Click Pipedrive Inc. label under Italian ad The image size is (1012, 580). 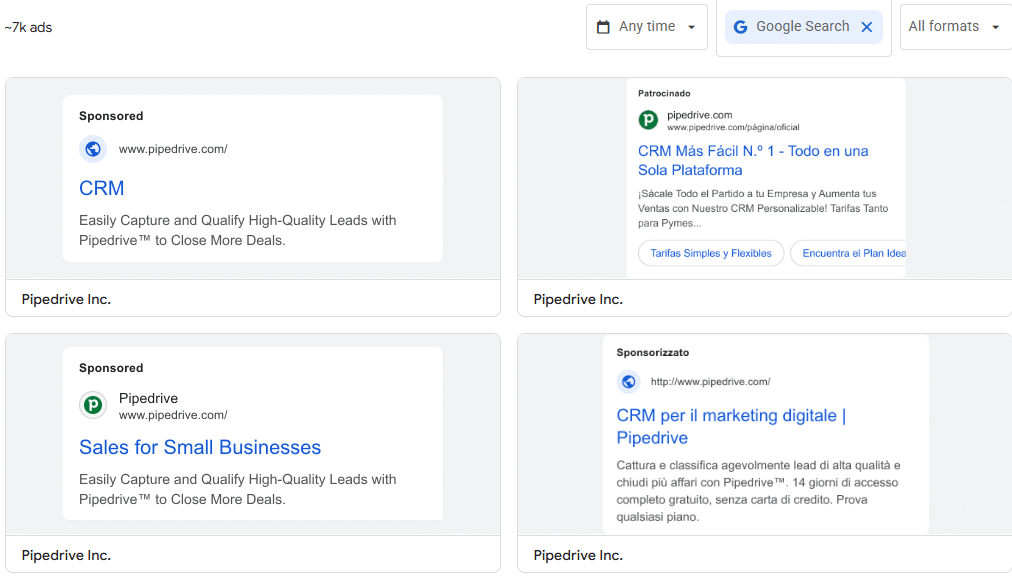coord(578,555)
